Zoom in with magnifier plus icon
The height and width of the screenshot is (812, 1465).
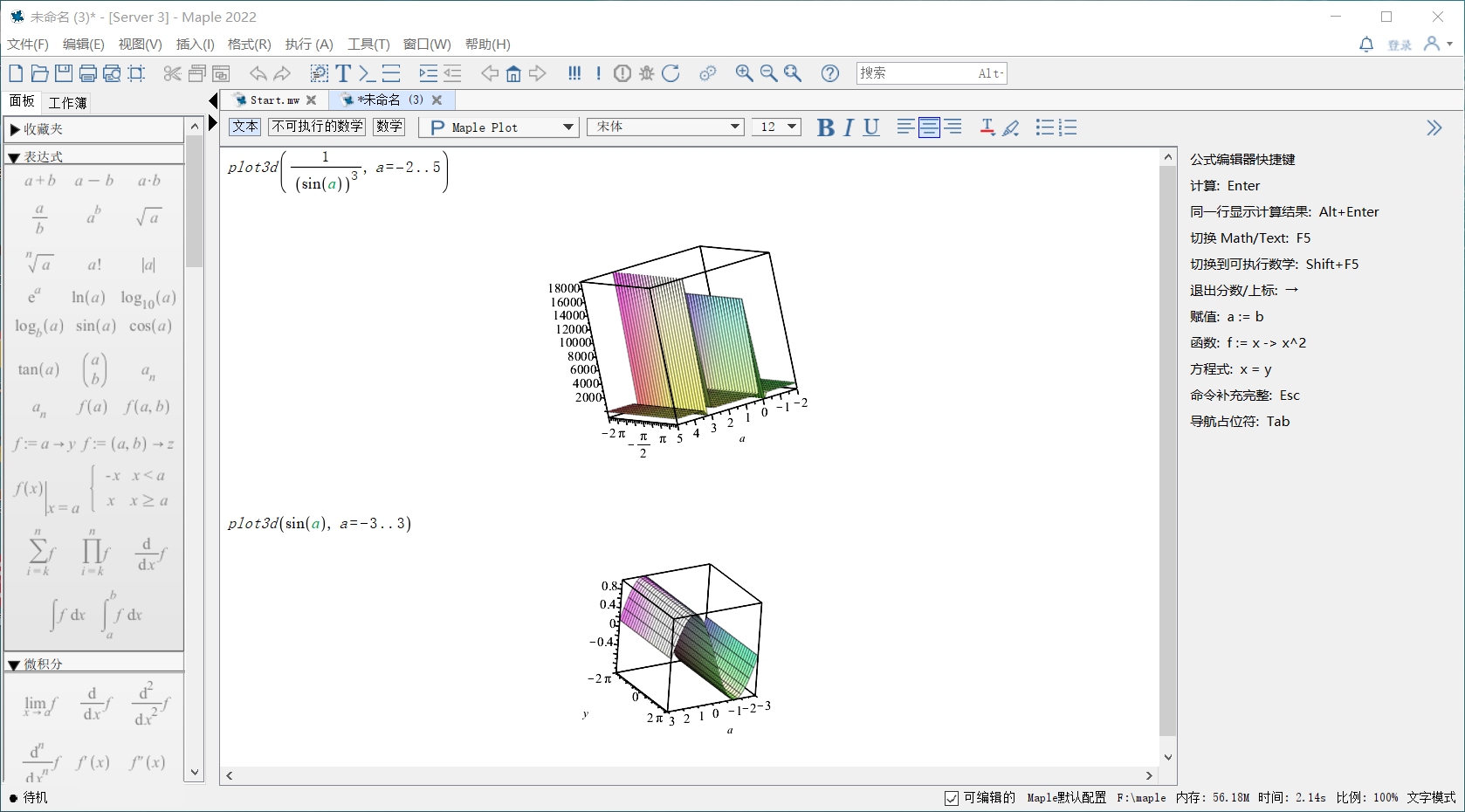tap(744, 73)
